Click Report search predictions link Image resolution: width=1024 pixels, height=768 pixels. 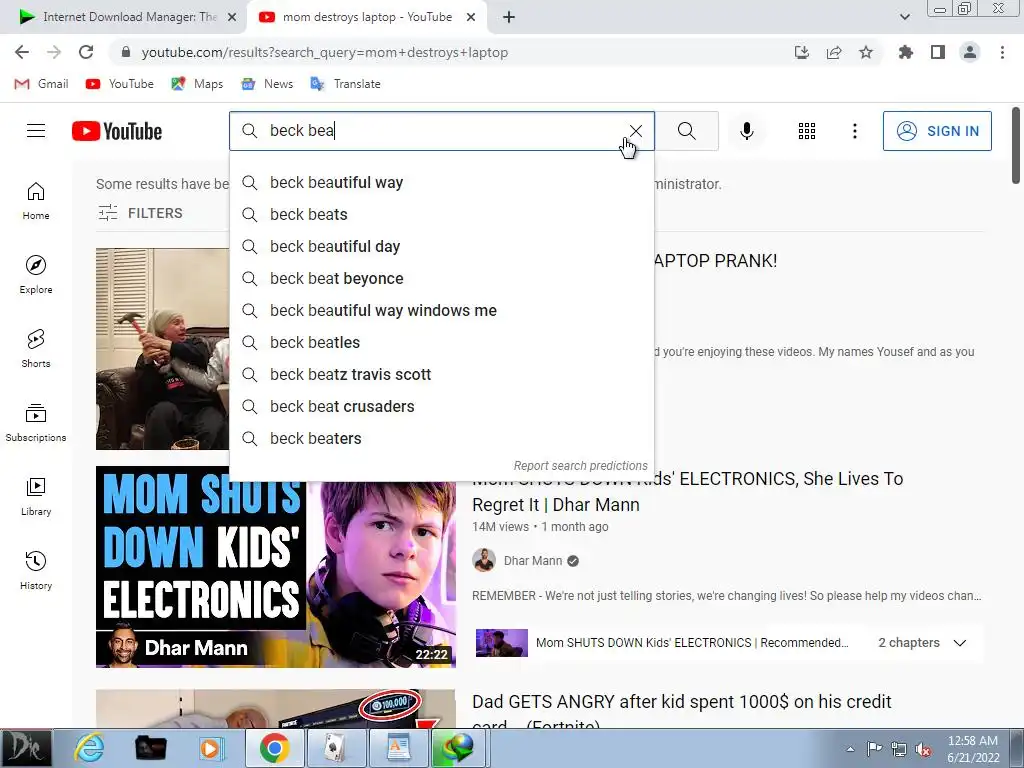click(x=580, y=466)
